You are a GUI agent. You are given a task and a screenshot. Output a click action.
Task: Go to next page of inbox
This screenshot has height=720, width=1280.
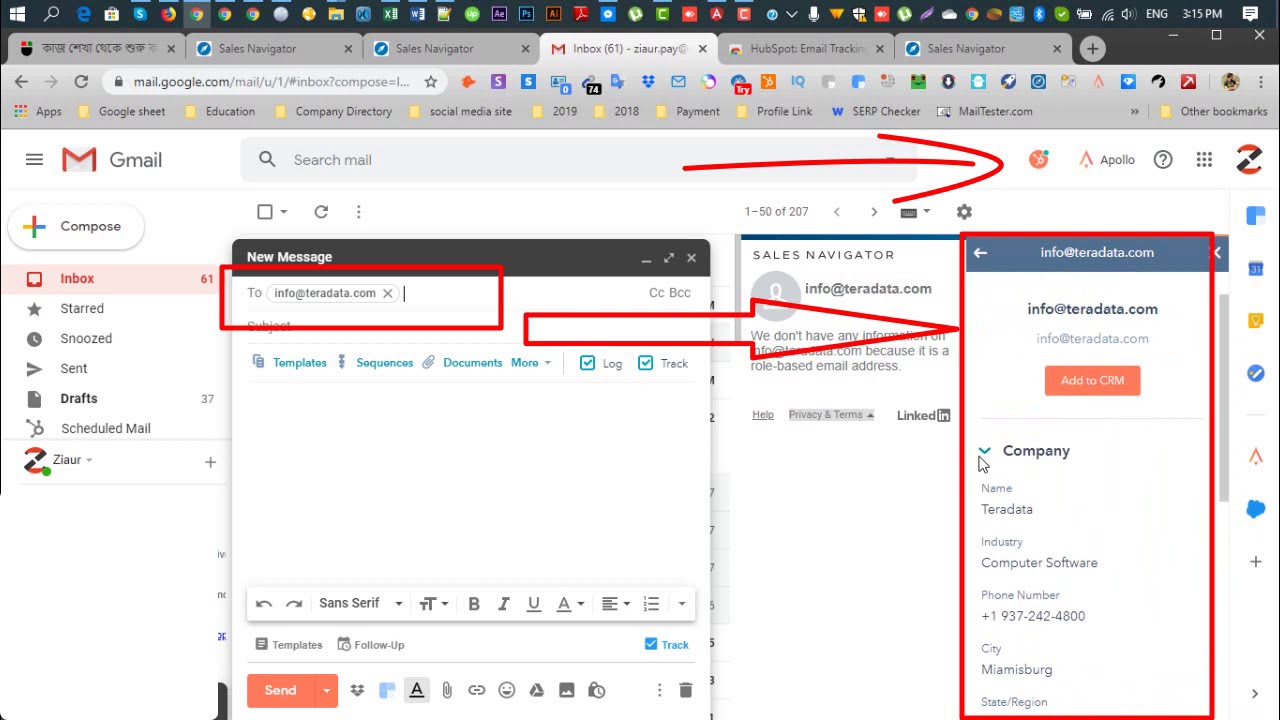[874, 212]
